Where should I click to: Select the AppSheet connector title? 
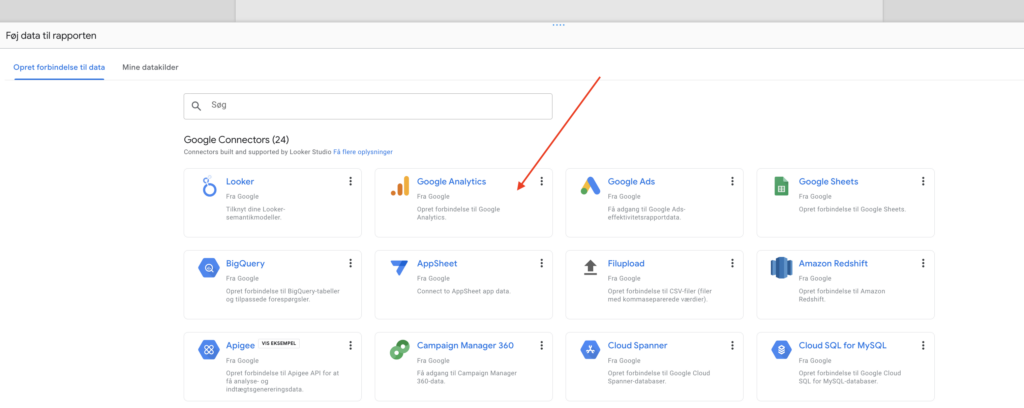point(437,264)
